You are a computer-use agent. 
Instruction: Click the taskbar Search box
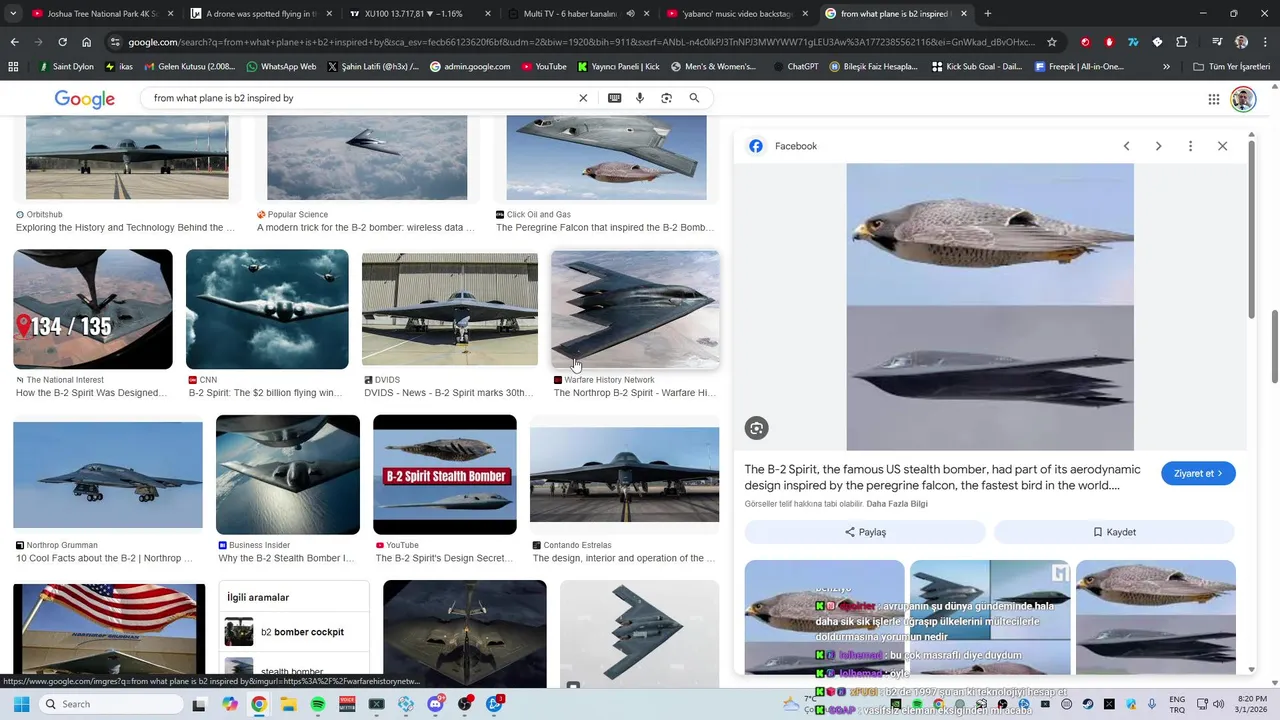point(110,704)
